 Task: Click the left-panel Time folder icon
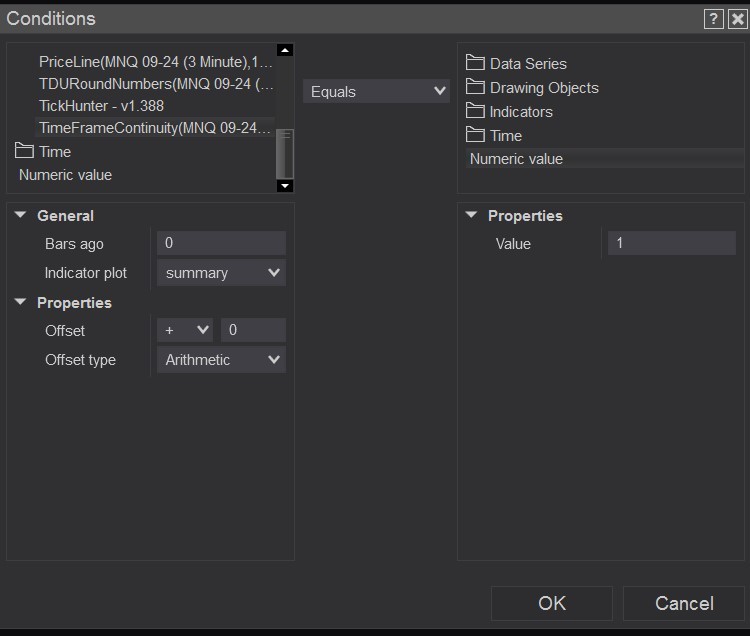click(24, 151)
